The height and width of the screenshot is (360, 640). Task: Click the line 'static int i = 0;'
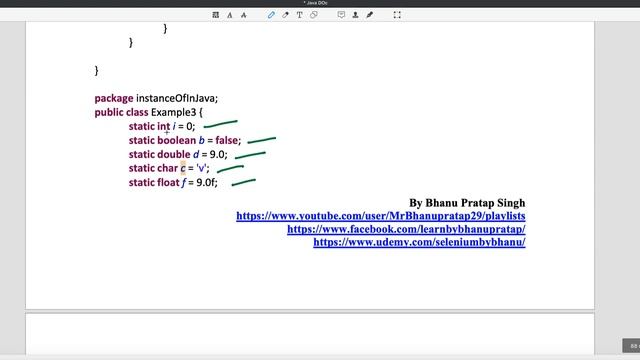(x=162, y=127)
